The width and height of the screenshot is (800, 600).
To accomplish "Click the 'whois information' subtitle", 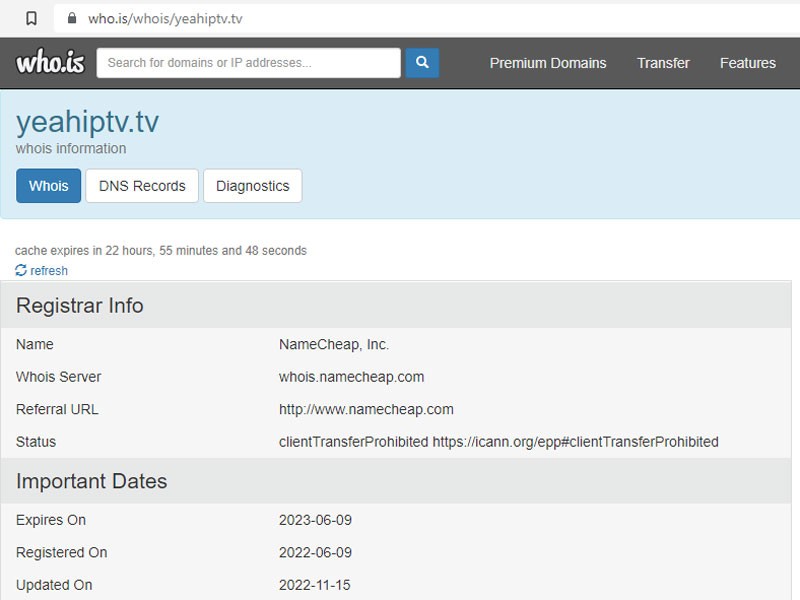I will pyautogui.click(x=71, y=148).
